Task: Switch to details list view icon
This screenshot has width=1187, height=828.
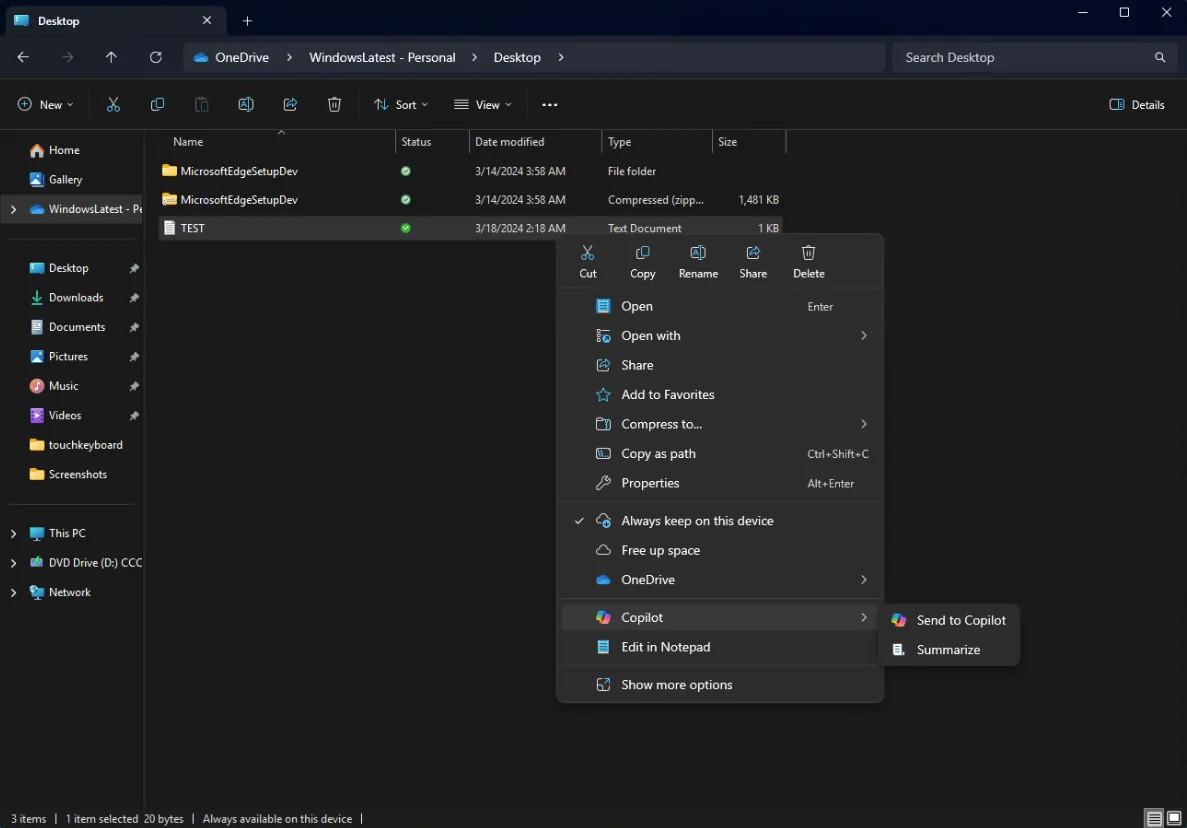Action: [1154, 818]
